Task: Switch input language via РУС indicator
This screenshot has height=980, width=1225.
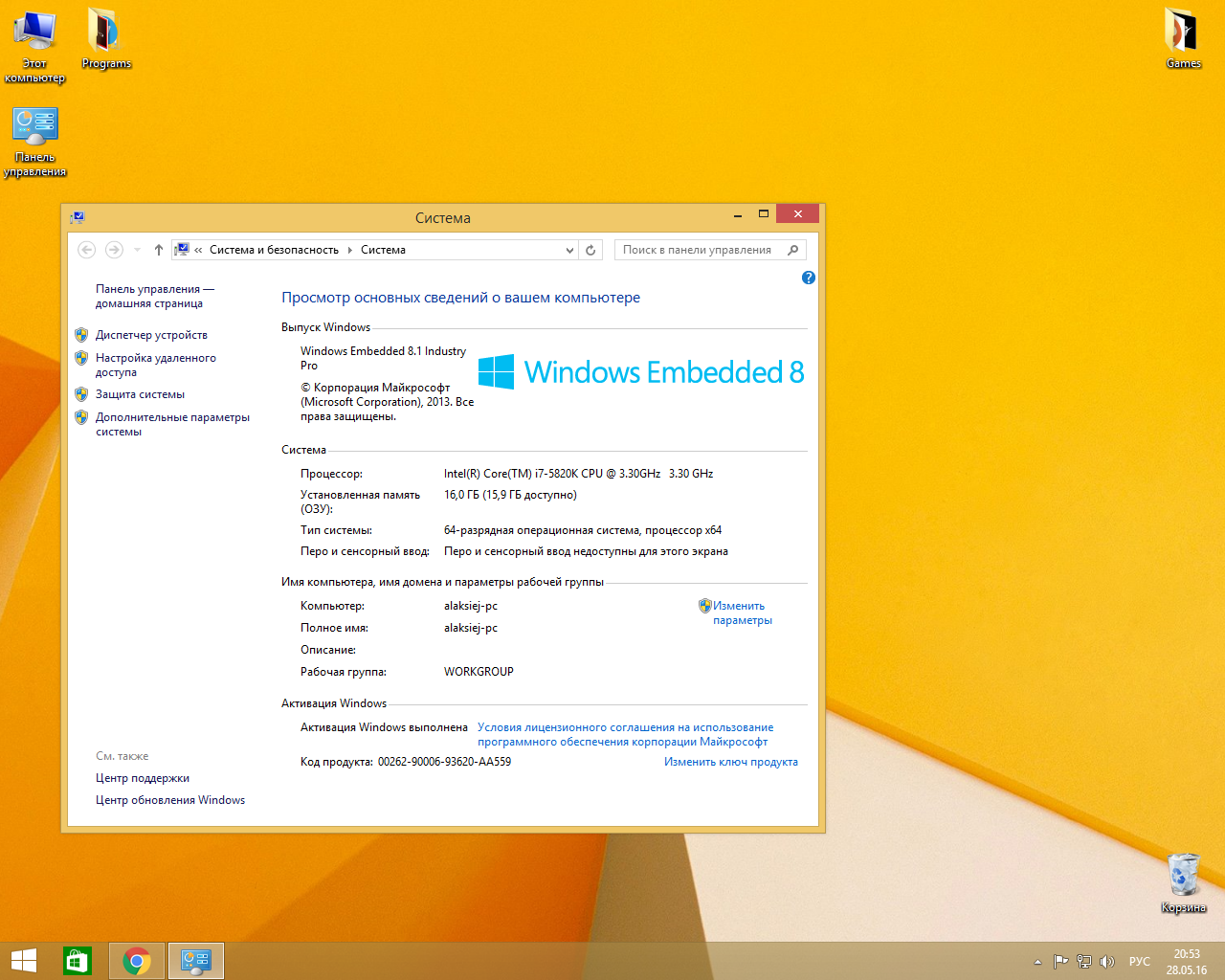Action: [x=1139, y=962]
